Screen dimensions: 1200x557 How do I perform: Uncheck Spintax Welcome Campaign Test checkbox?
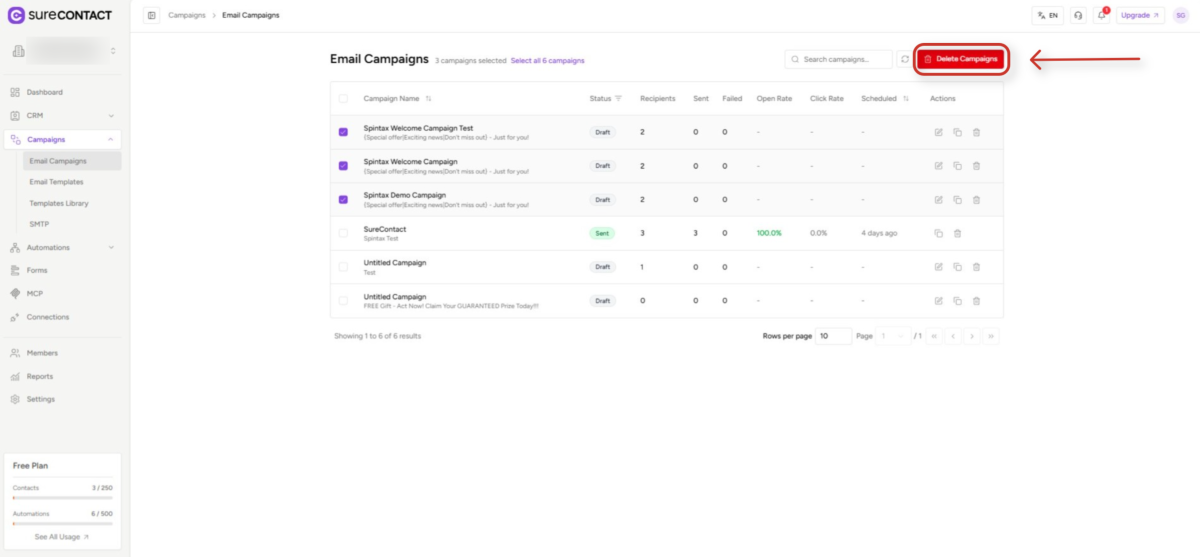pos(343,132)
